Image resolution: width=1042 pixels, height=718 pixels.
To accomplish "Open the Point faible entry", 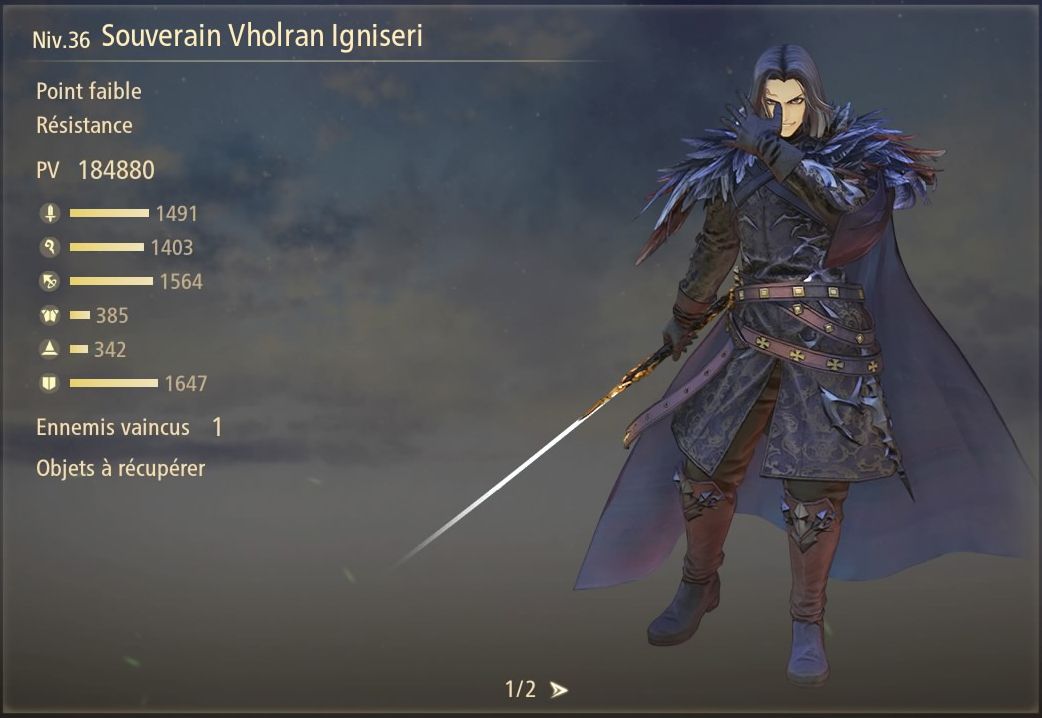I will (88, 91).
